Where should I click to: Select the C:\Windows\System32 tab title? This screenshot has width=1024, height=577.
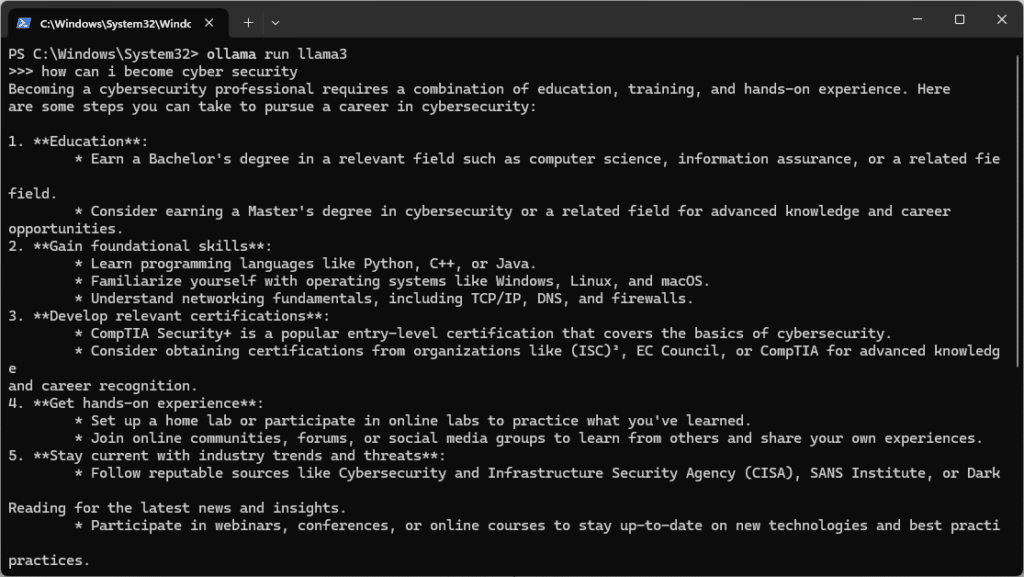coord(116,23)
